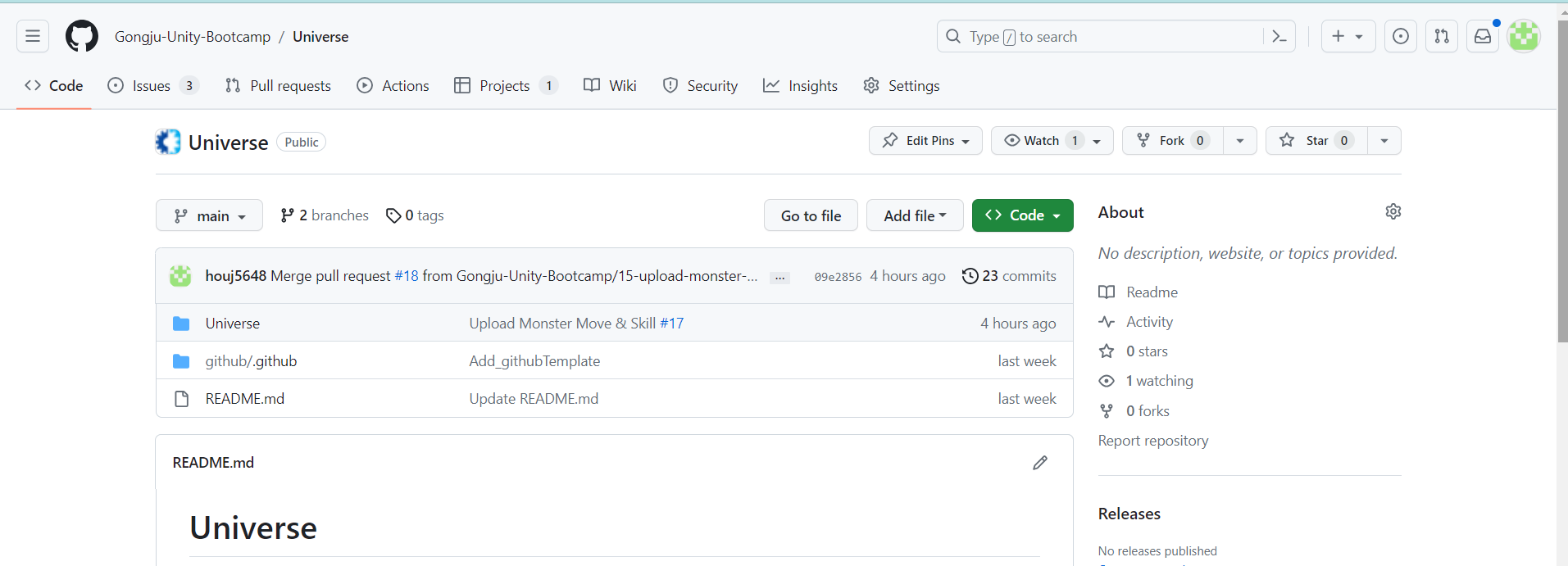Open the github/.github folder
Screen dimensions: 1568x566
click(x=251, y=361)
